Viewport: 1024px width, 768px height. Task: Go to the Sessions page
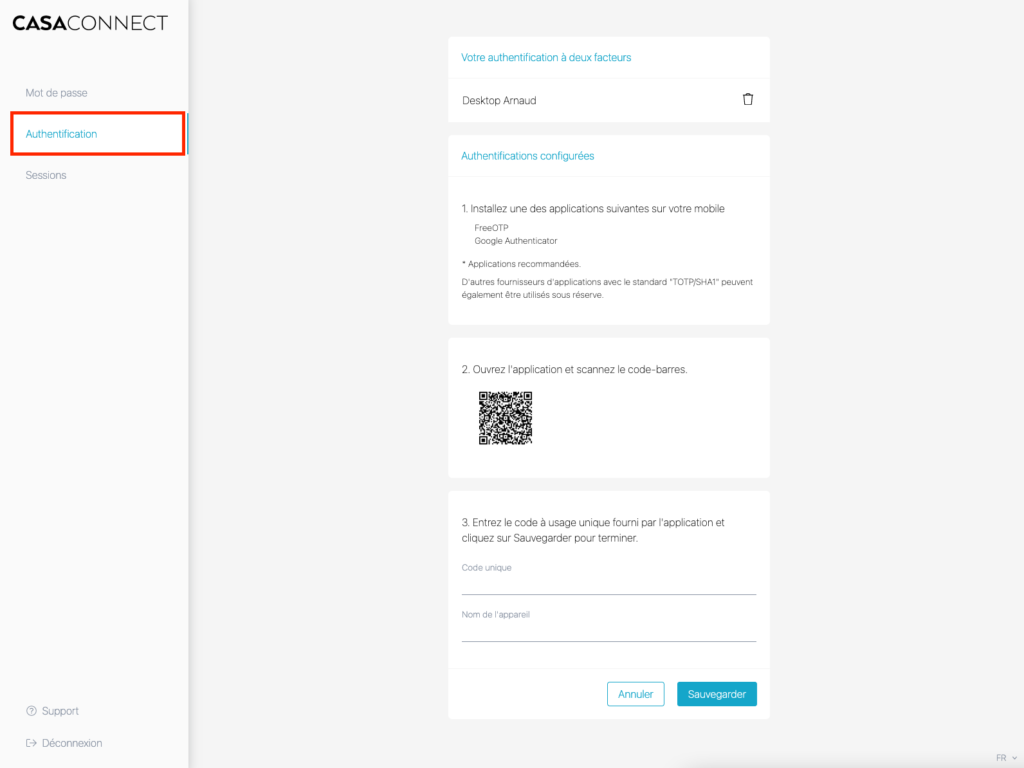[46, 175]
